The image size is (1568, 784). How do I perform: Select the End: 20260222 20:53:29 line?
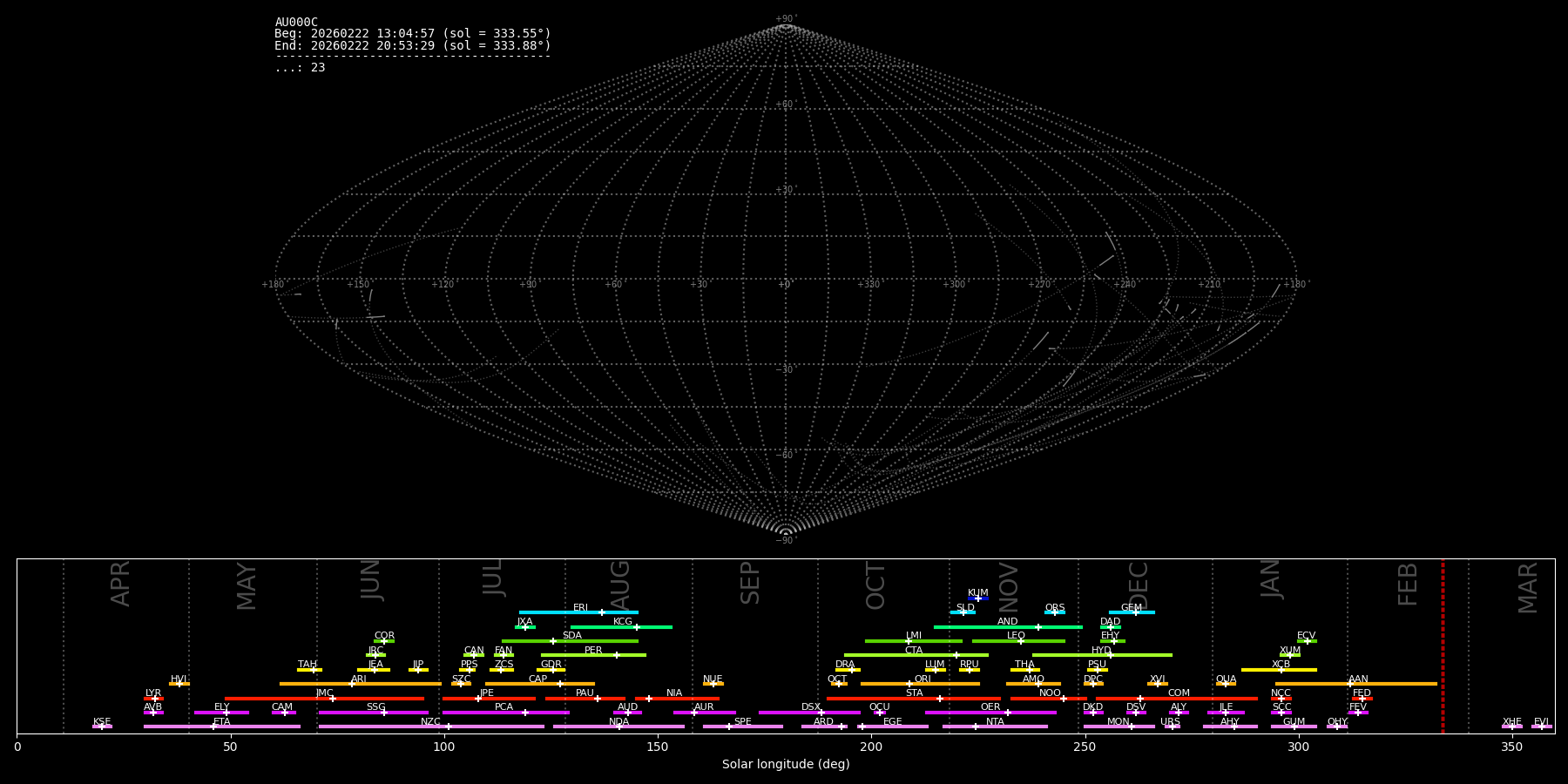[x=413, y=45]
